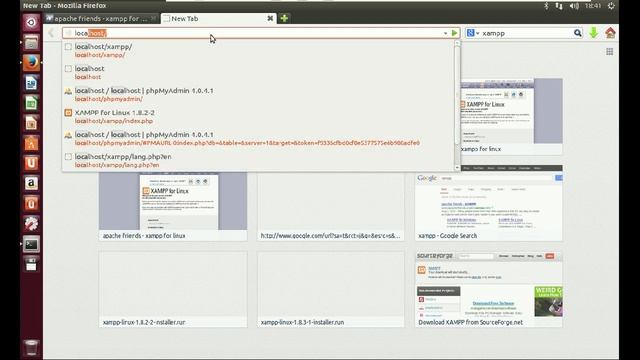
Task: Close the New Tab tab
Action: (x=270, y=18)
